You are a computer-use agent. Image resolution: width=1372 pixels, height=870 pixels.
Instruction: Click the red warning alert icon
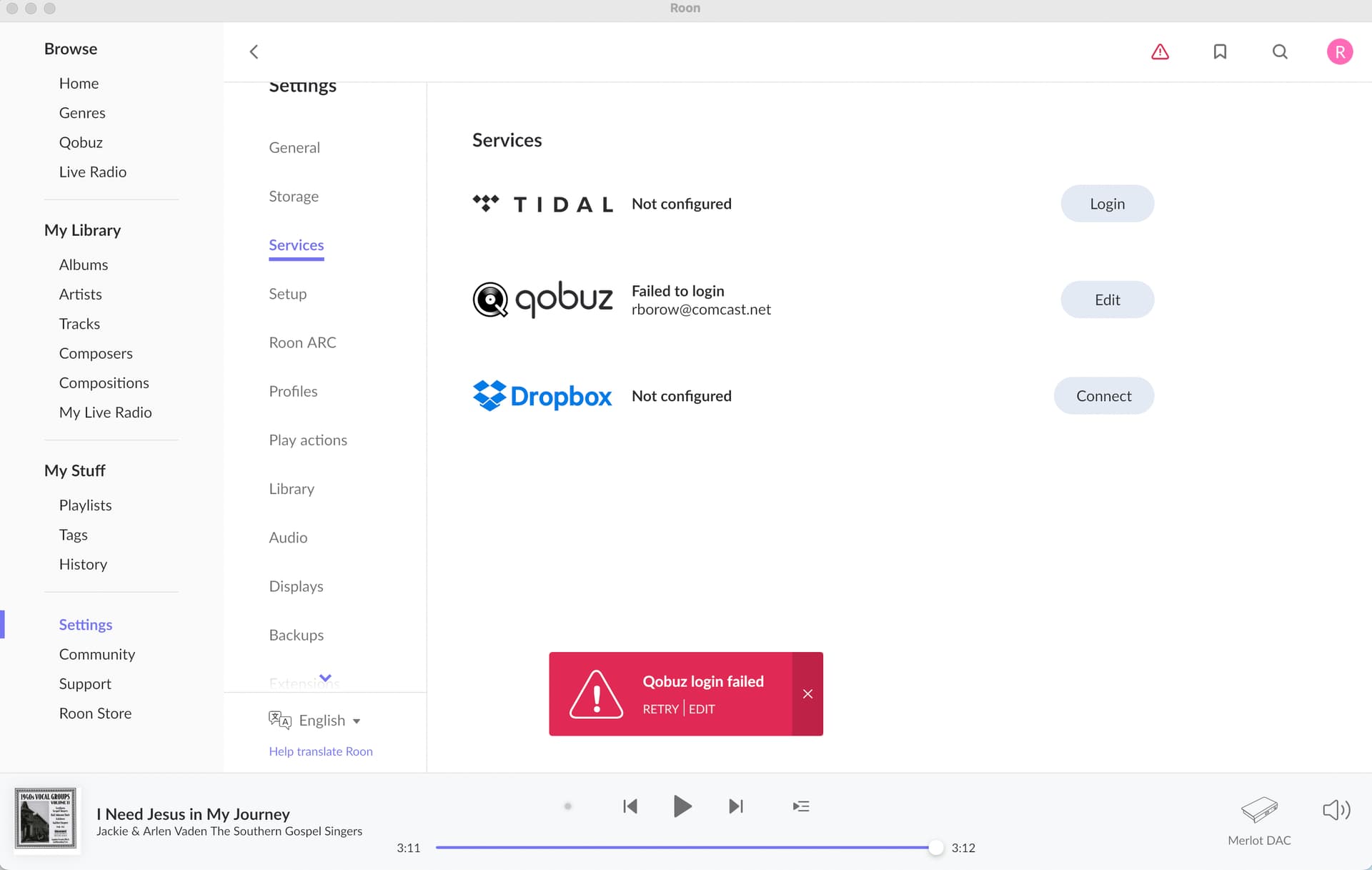pyautogui.click(x=1160, y=51)
